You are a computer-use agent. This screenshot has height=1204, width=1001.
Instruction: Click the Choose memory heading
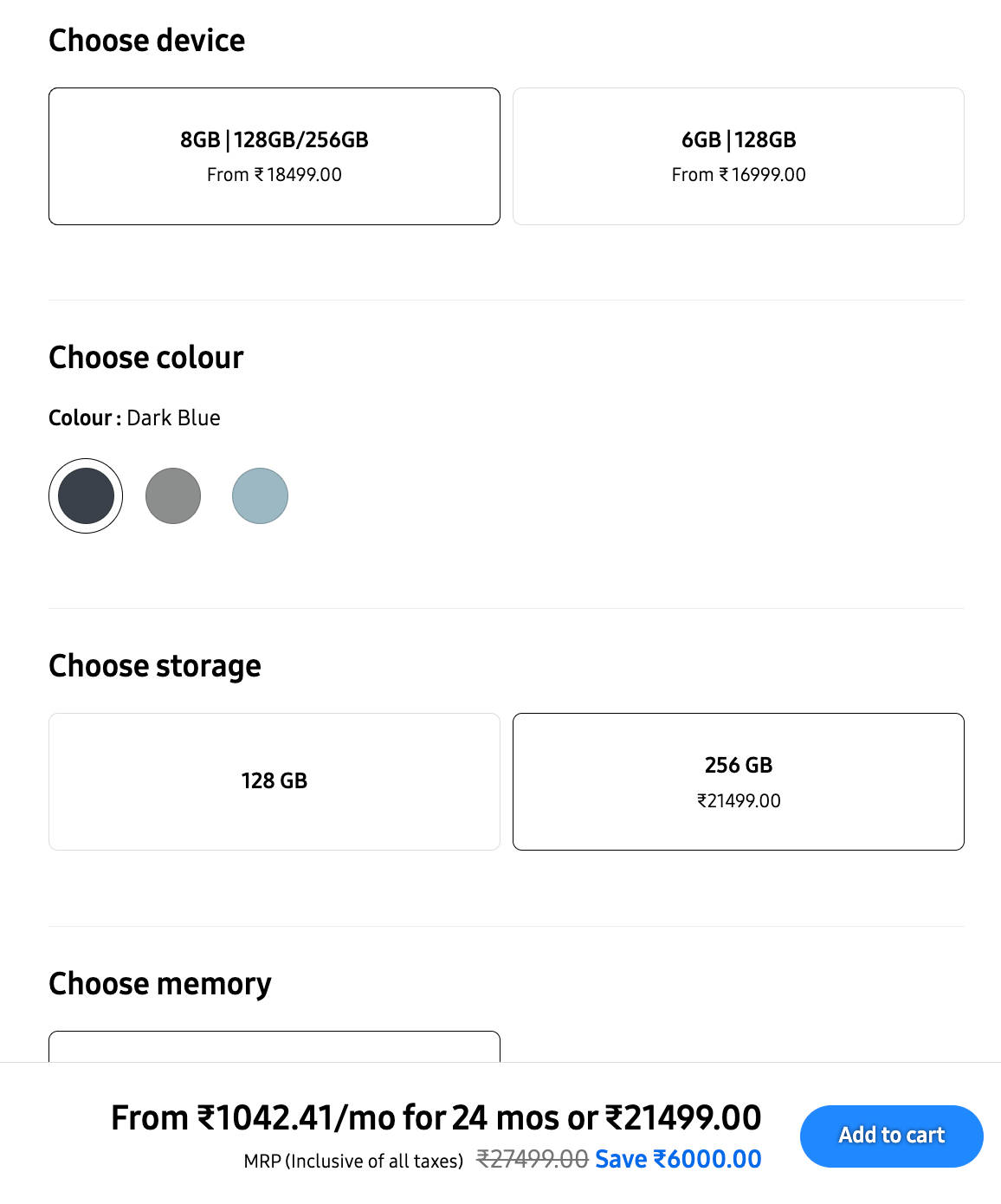click(159, 984)
